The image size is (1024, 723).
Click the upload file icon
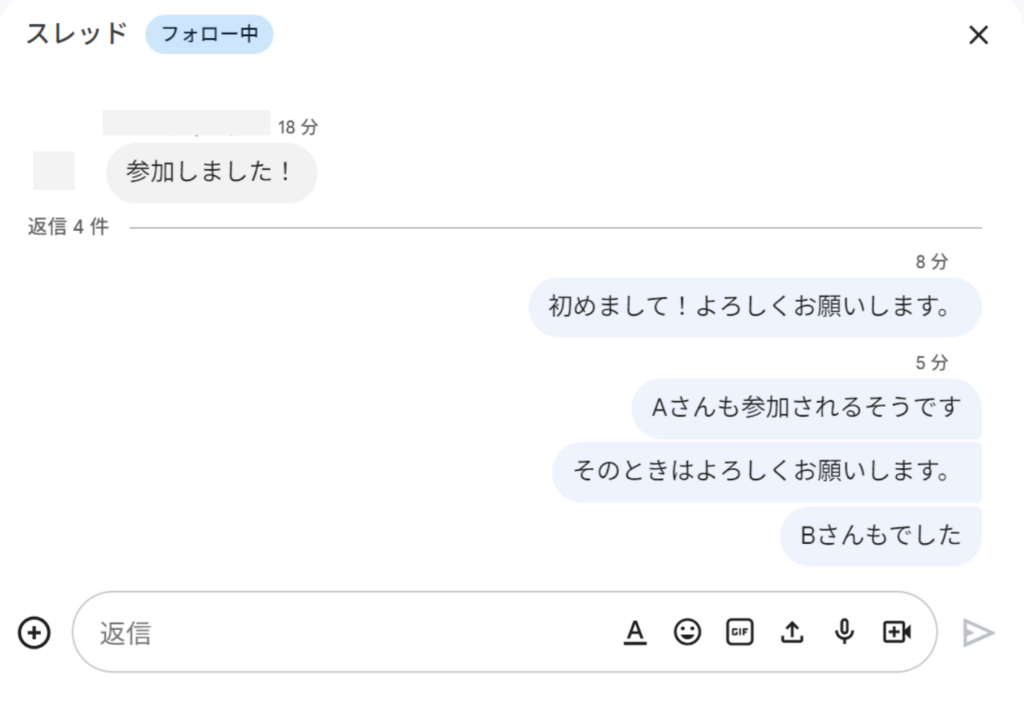click(x=792, y=632)
